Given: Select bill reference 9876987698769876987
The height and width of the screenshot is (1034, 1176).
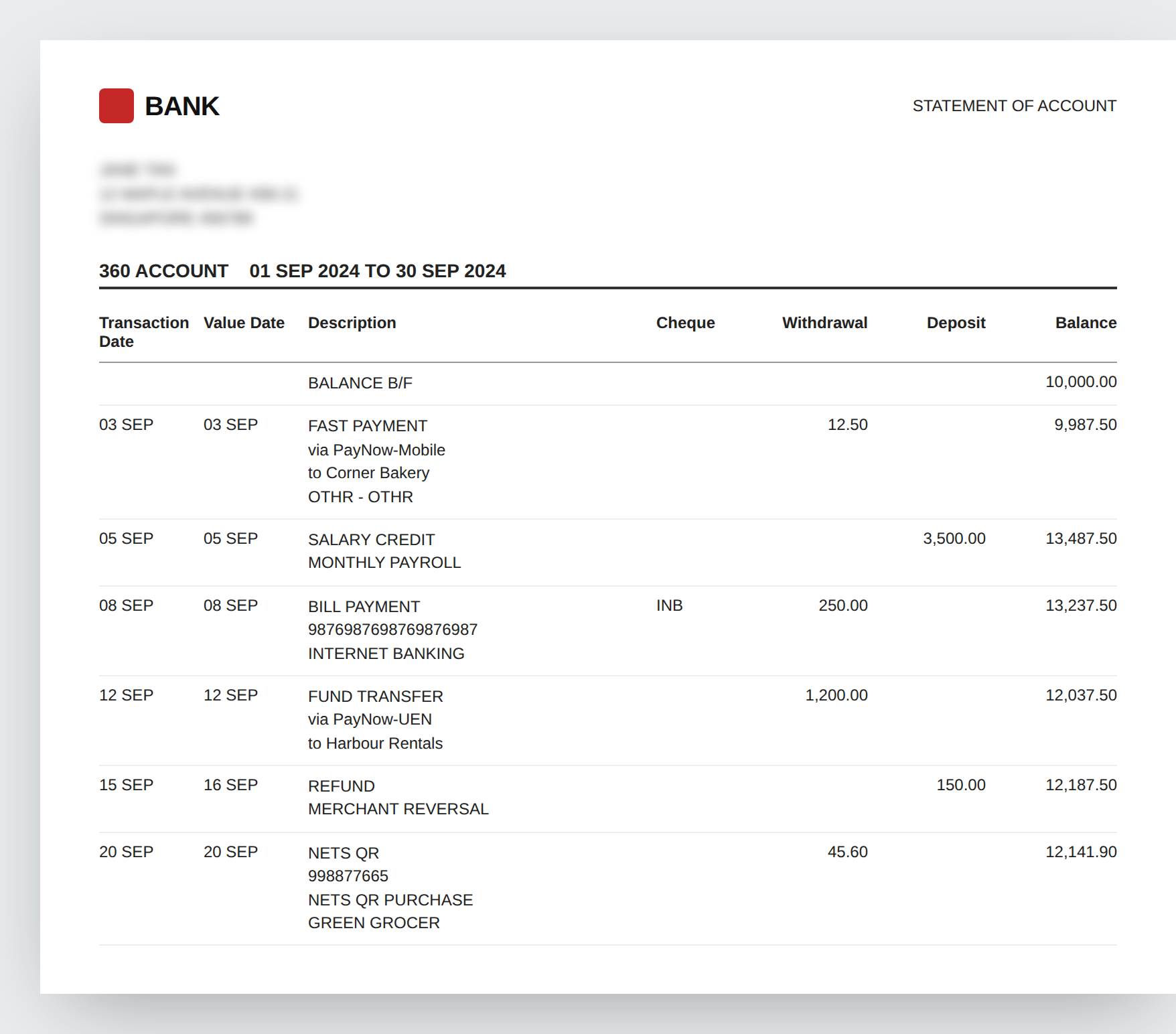Looking at the screenshot, I should coord(393,630).
